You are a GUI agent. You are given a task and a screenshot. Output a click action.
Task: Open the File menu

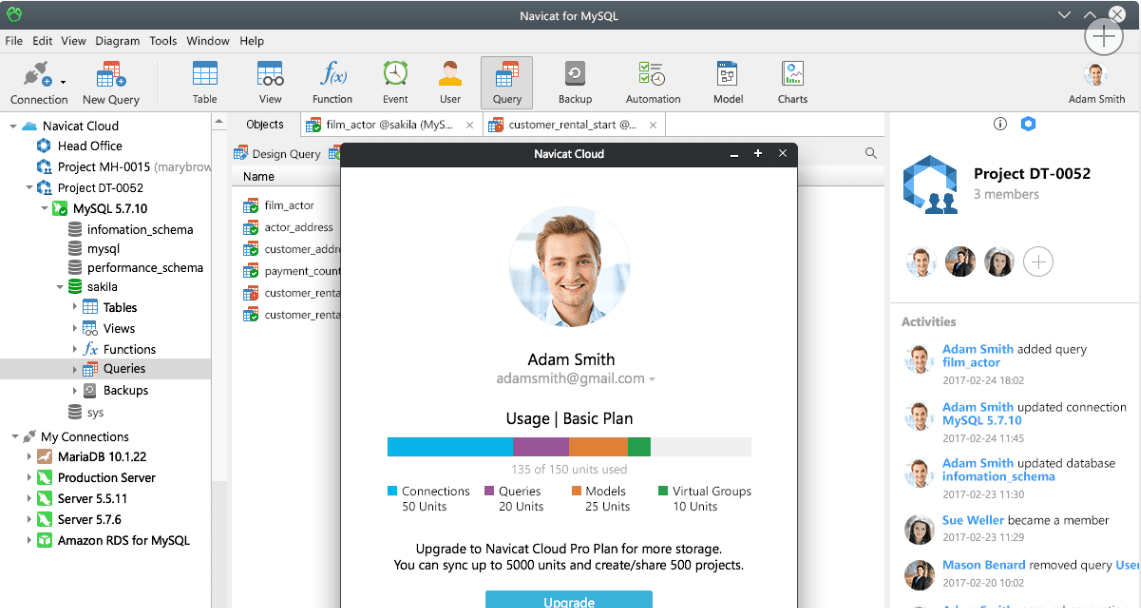[x=14, y=41]
